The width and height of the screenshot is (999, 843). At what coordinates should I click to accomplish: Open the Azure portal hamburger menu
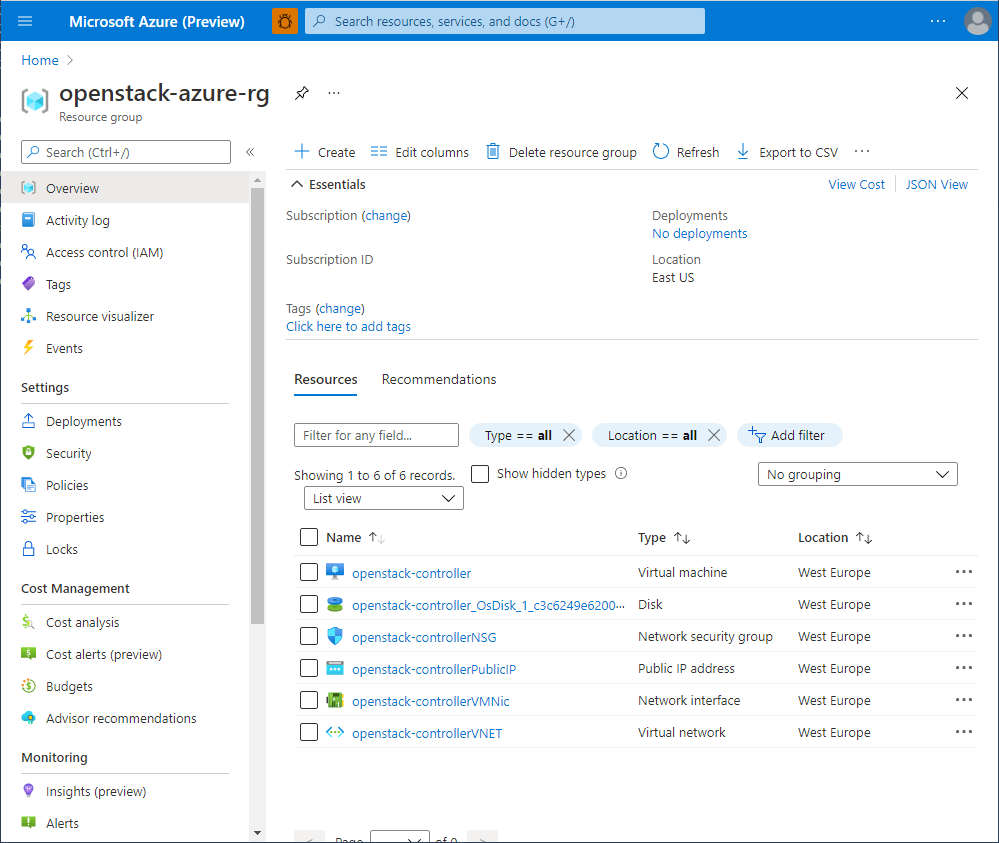[24, 21]
